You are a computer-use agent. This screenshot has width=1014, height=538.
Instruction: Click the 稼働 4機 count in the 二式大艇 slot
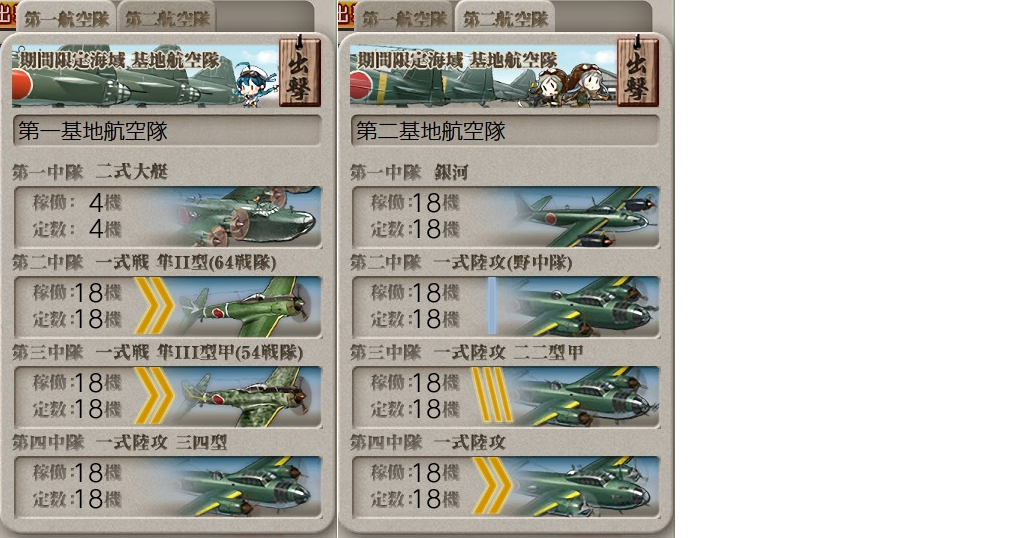click(x=78, y=203)
